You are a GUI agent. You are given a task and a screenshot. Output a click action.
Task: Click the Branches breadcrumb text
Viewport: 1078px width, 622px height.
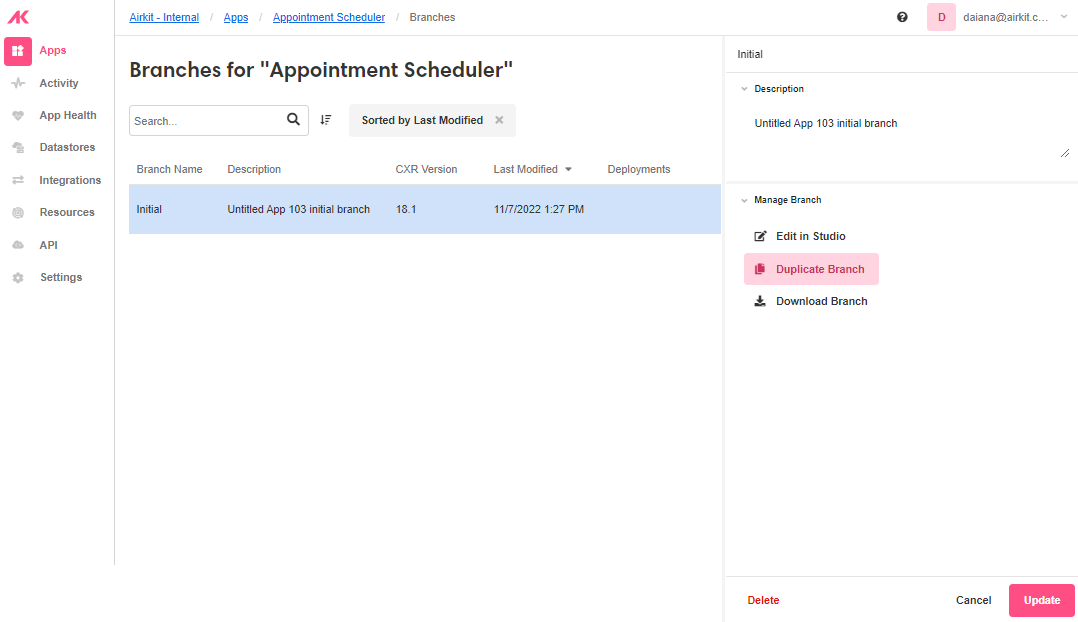(432, 17)
